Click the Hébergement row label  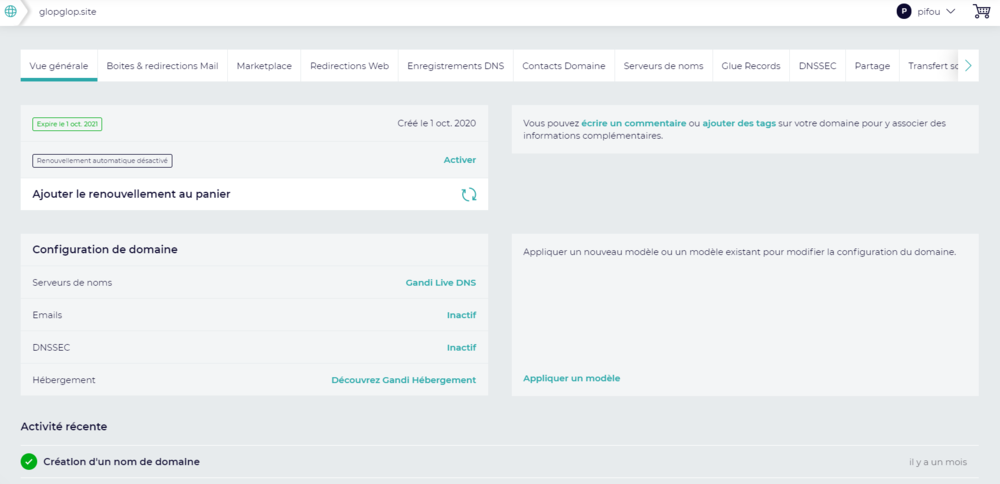coord(64,380)
